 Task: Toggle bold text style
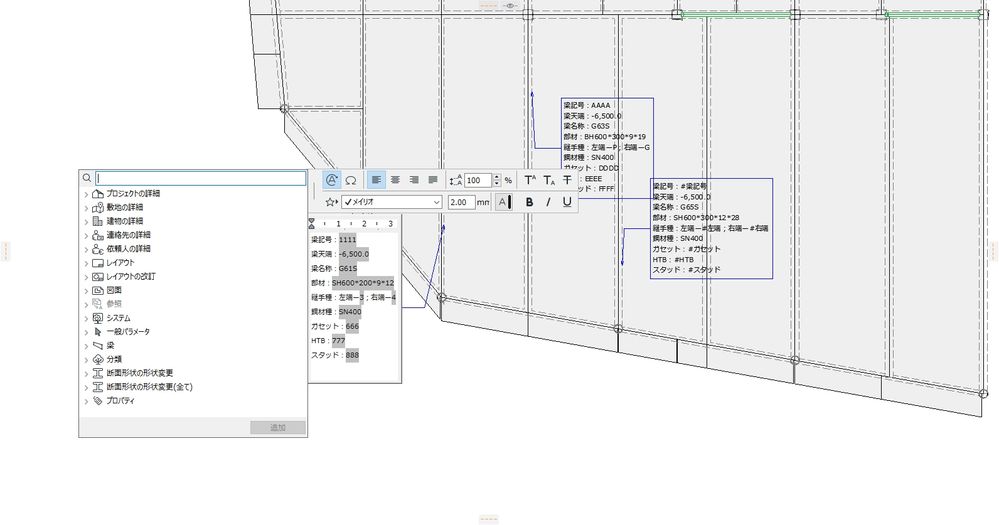click(529, 202)
